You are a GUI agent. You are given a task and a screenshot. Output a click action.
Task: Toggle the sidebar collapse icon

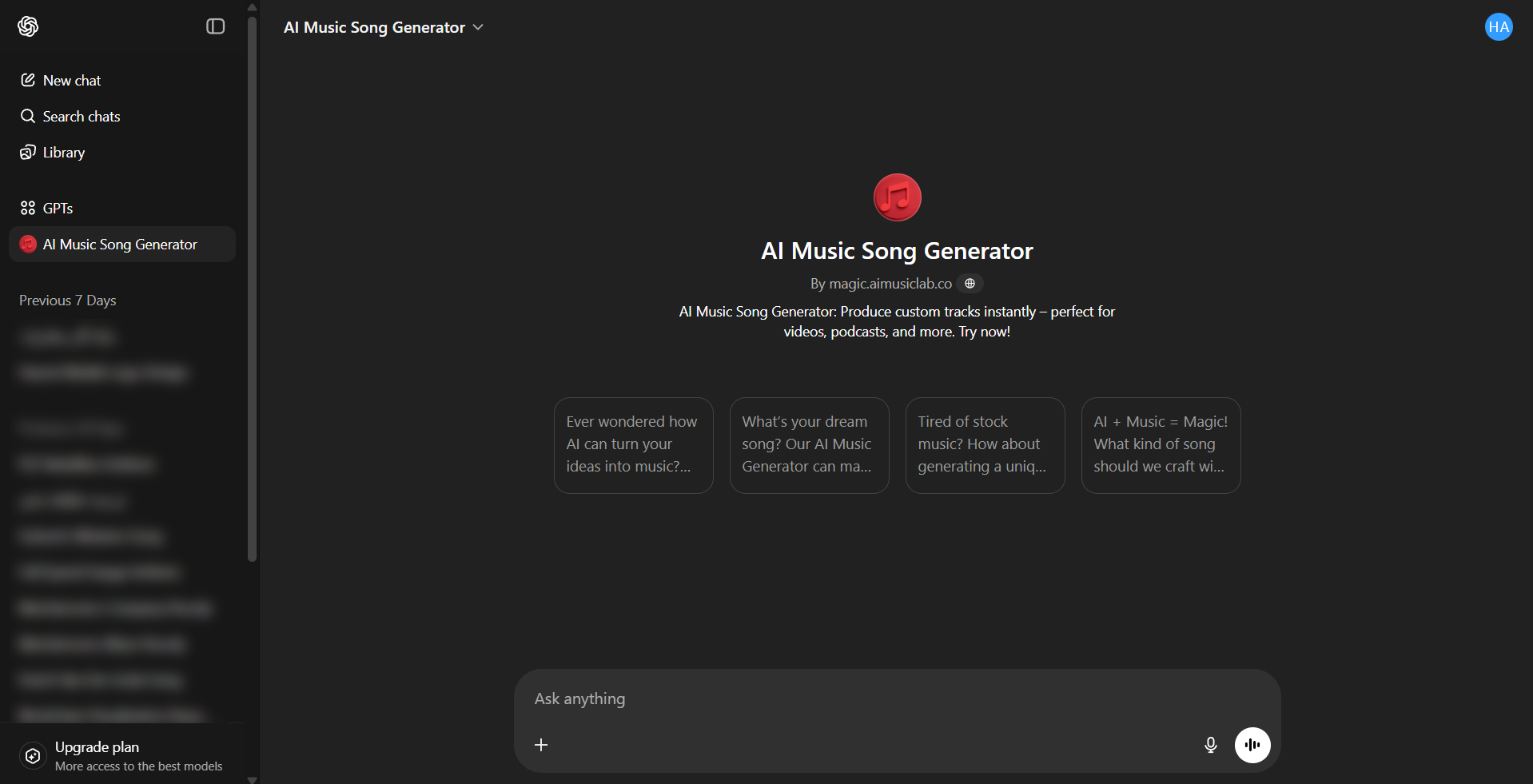(x=216, y=26)
